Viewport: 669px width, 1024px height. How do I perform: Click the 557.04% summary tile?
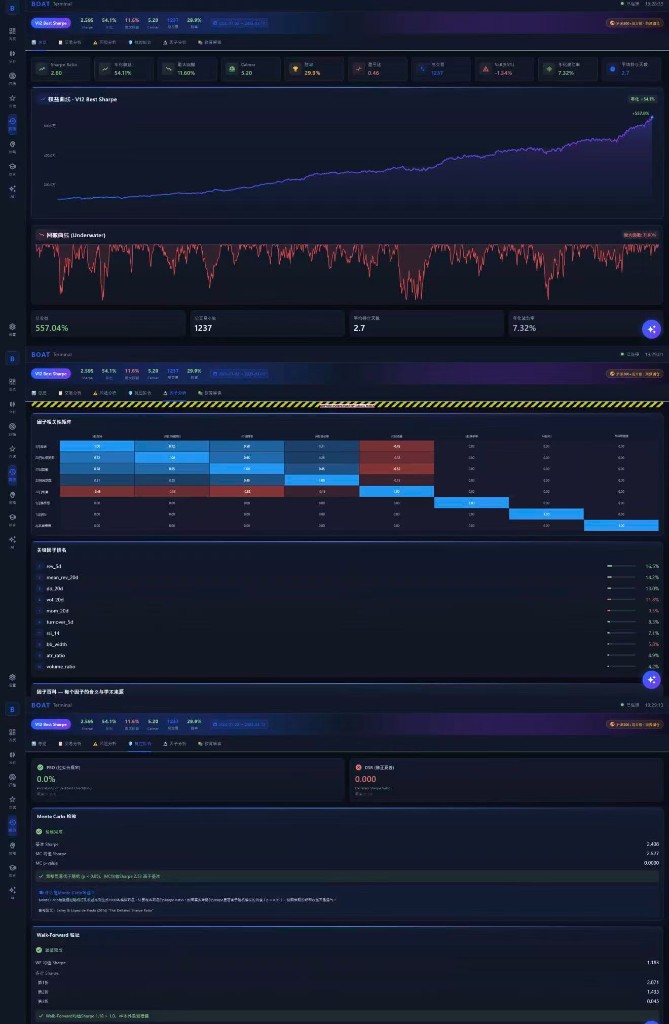108,323
